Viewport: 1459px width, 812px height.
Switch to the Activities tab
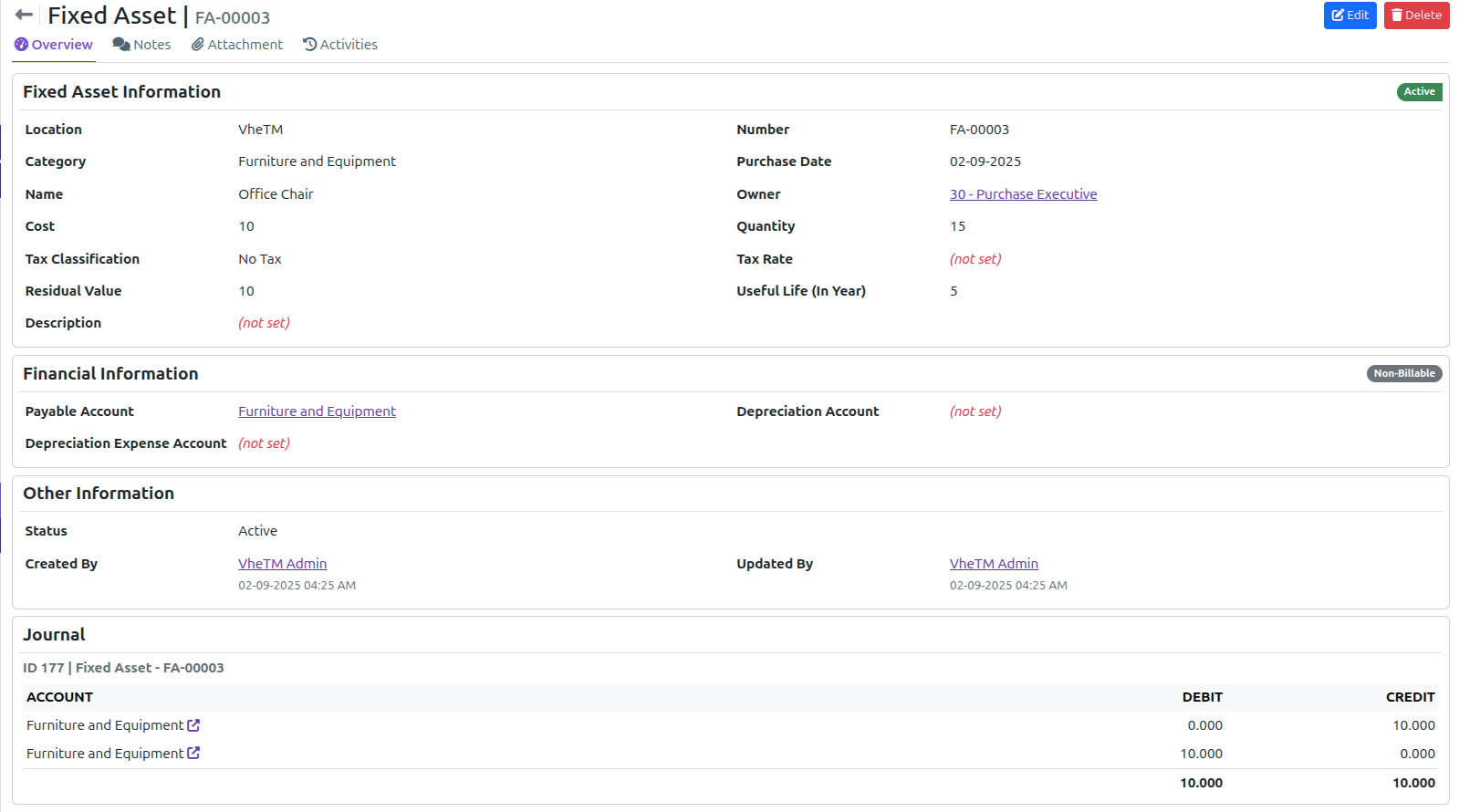(x=340, y=45)
